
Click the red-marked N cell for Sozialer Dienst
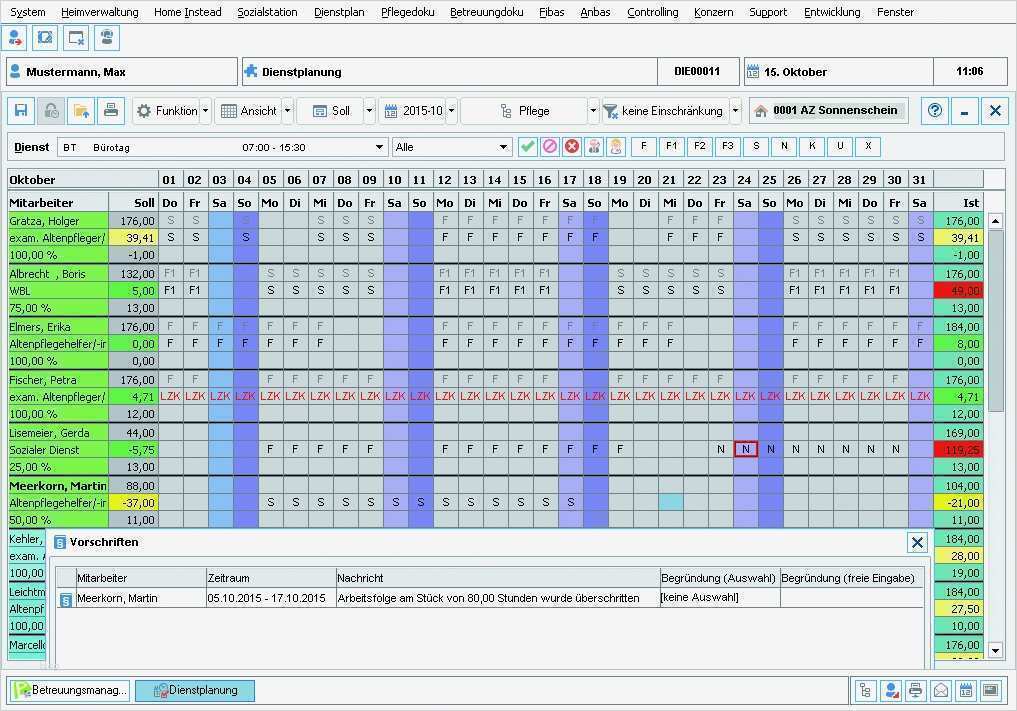click(x=745, y=449)
